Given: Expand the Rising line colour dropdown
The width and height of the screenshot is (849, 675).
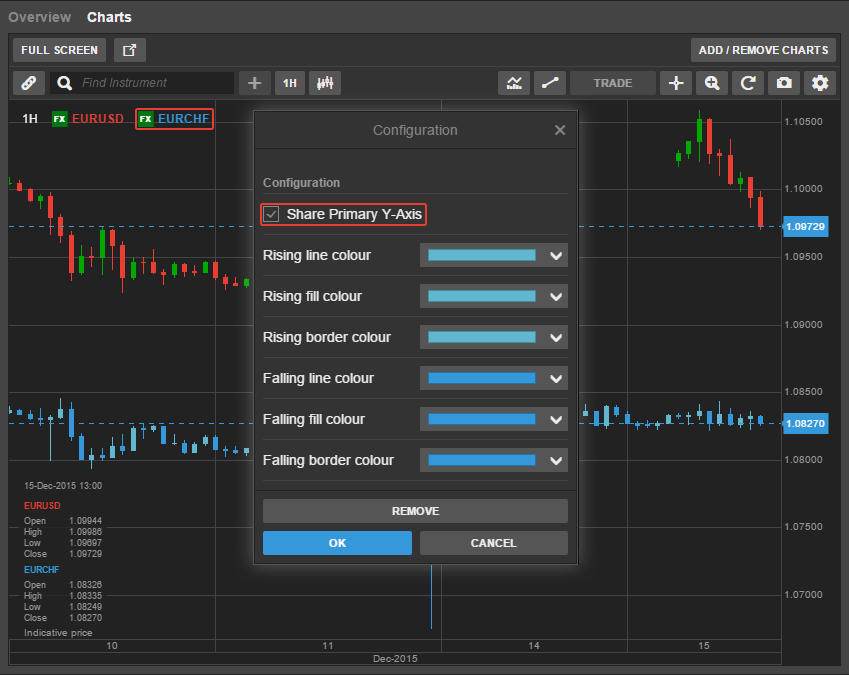Looking at the screenshot, I should [557, 256].
